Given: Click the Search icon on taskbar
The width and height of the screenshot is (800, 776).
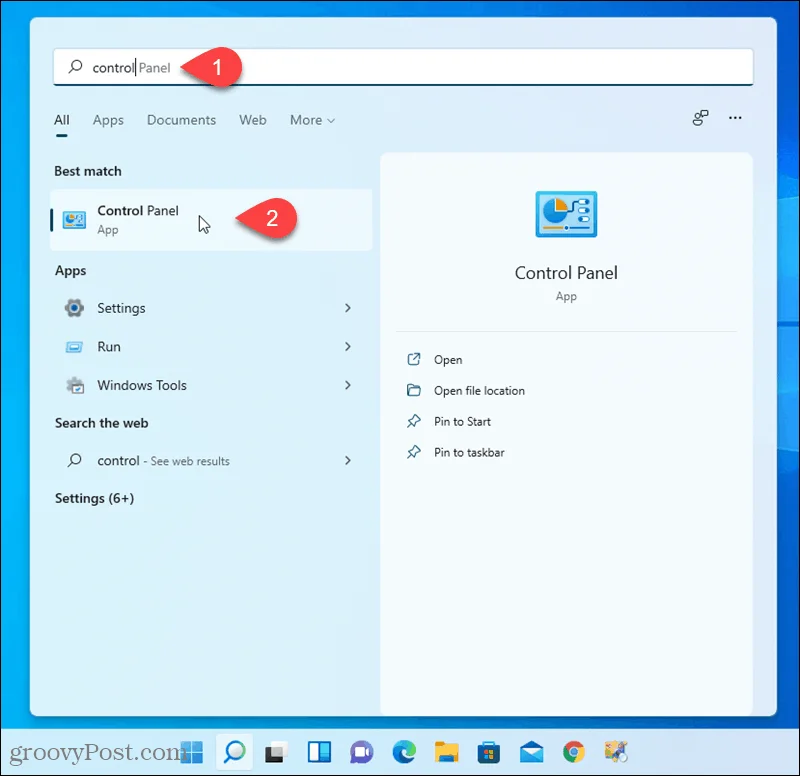Looking at the screenshot, I should coord(235,753).
